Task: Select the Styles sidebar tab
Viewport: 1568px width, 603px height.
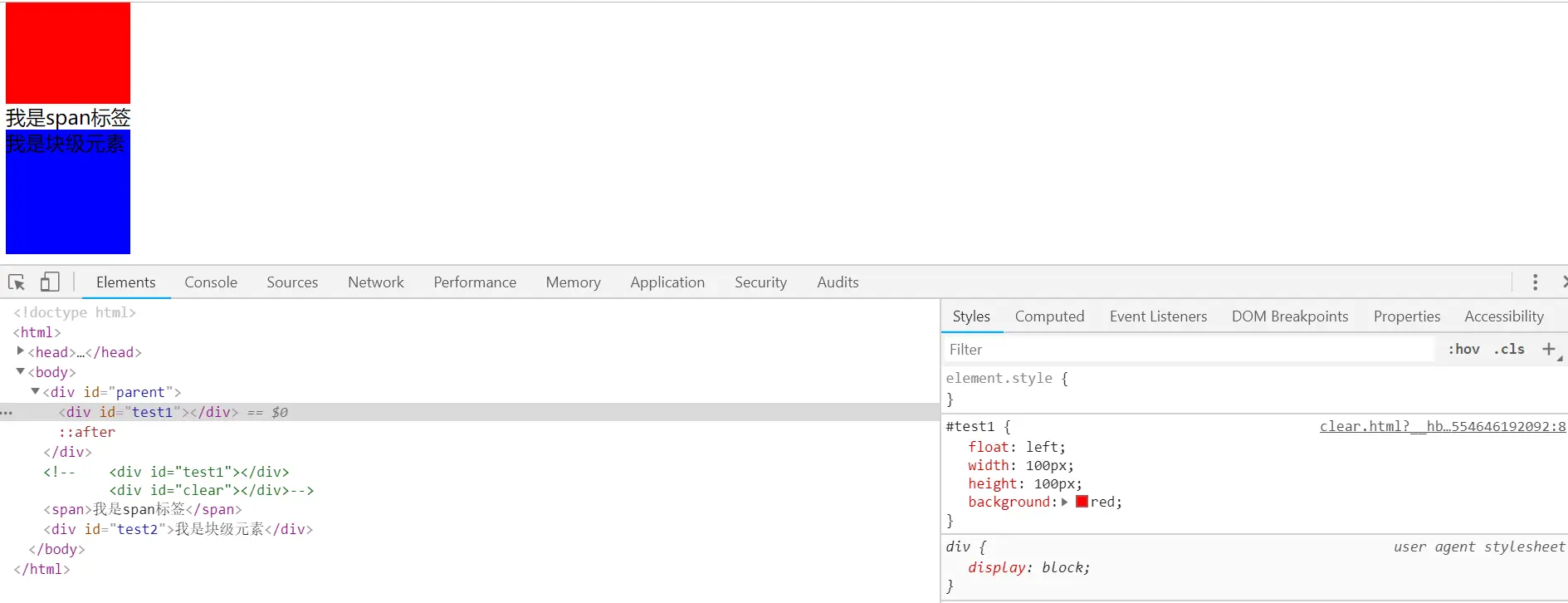Action: (971, 316)
